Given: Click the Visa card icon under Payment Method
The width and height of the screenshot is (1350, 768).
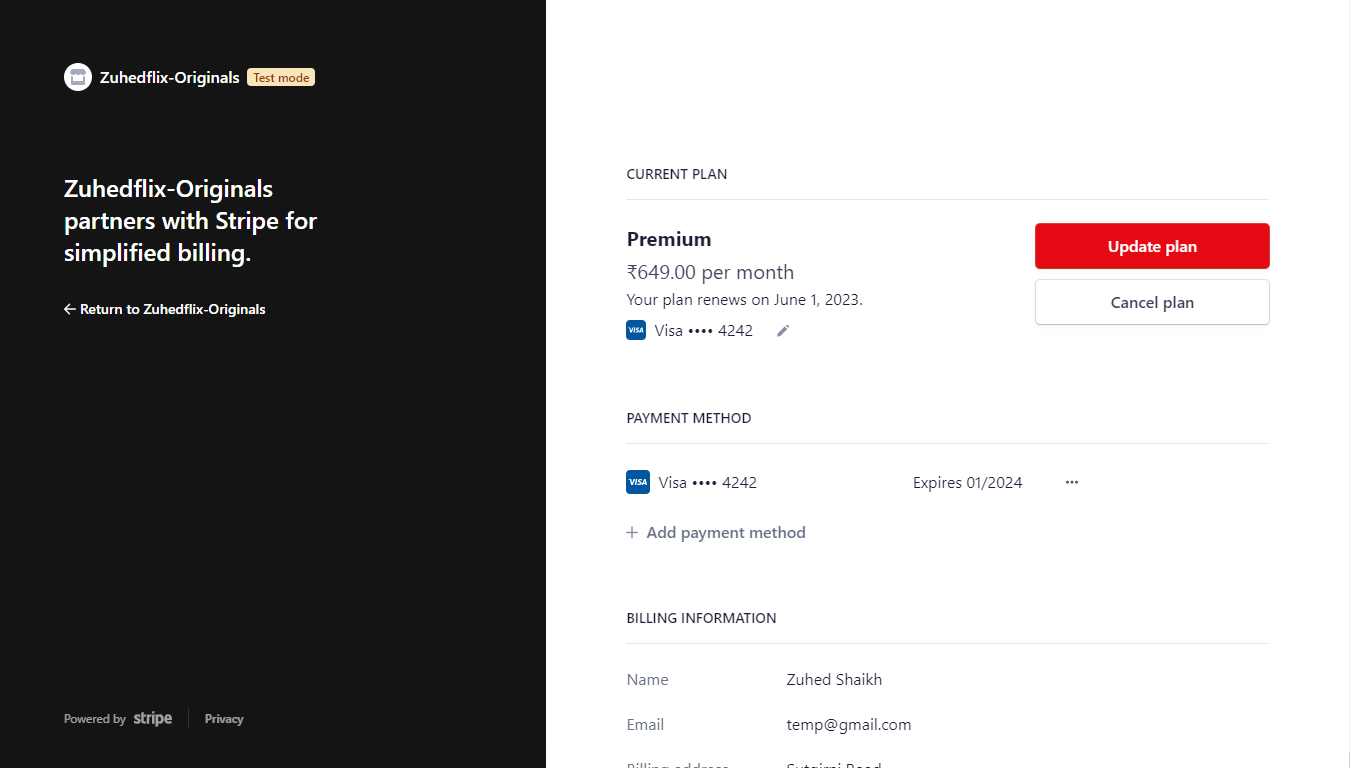Looking at the screenshot, I should 638,482.
